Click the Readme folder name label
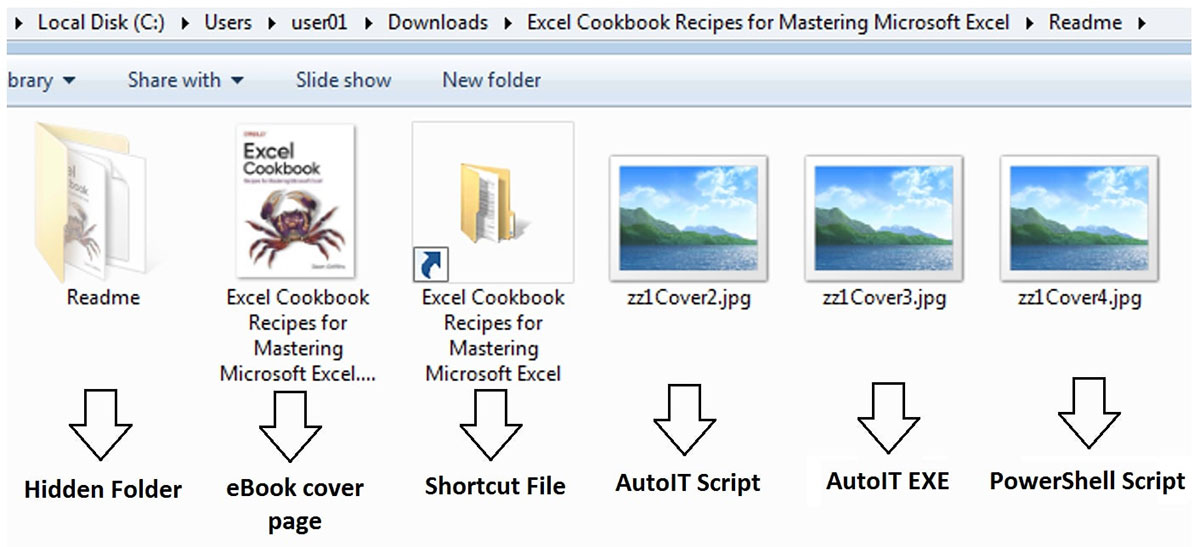Screen dimensions: 1200x547 pos(103,298)
